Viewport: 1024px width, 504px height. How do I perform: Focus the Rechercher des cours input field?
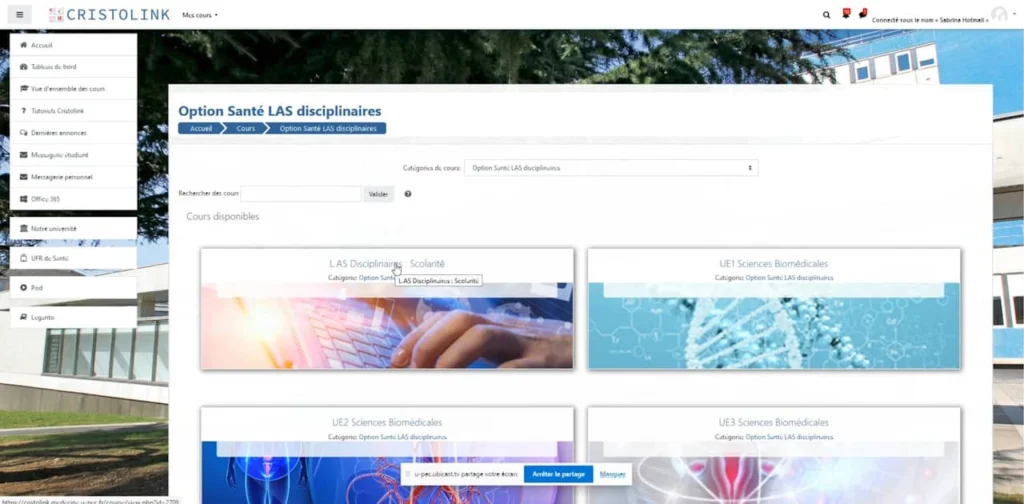coord(300,194)
